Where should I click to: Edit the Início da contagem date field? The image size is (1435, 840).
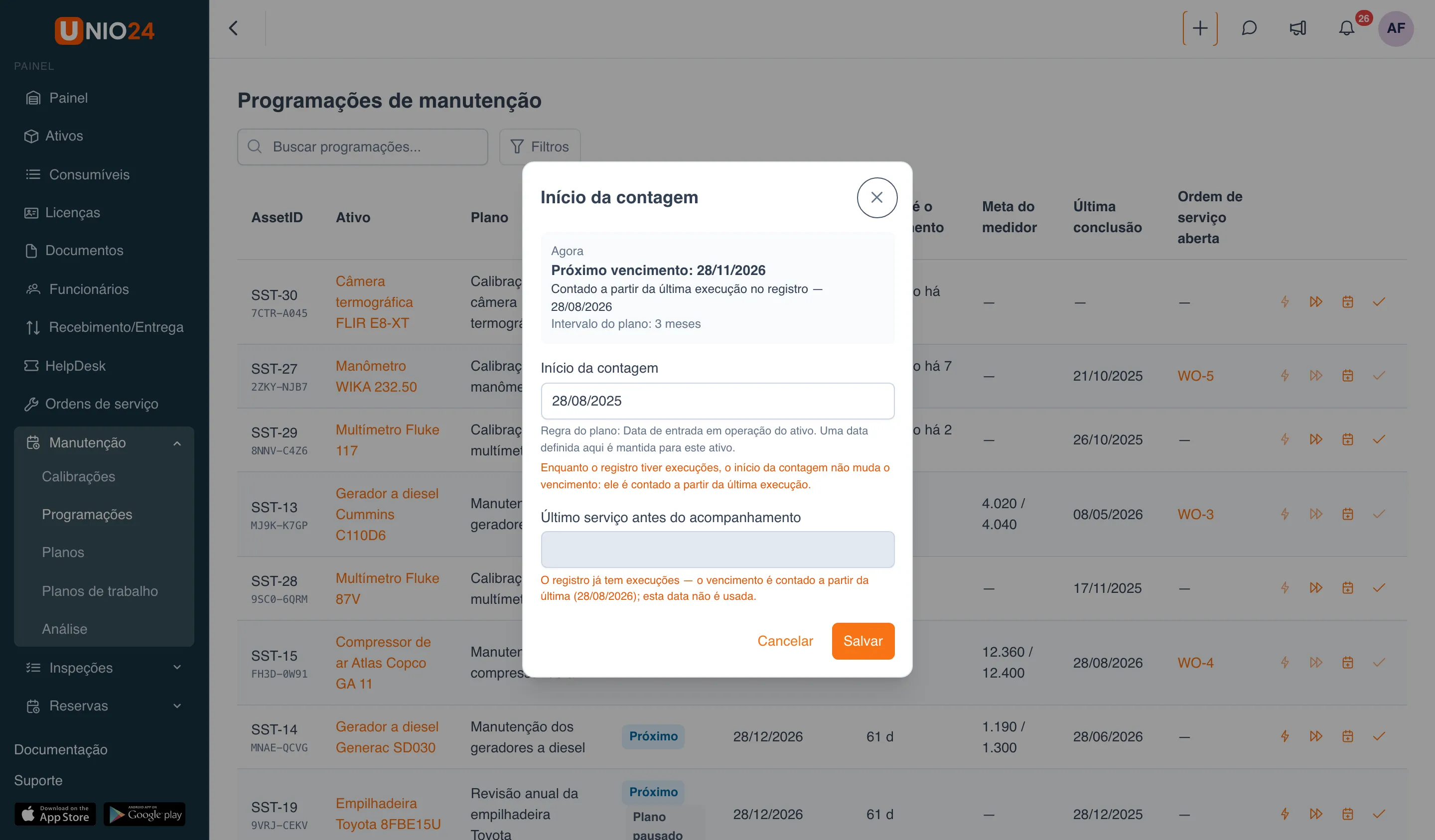point(717,401)
